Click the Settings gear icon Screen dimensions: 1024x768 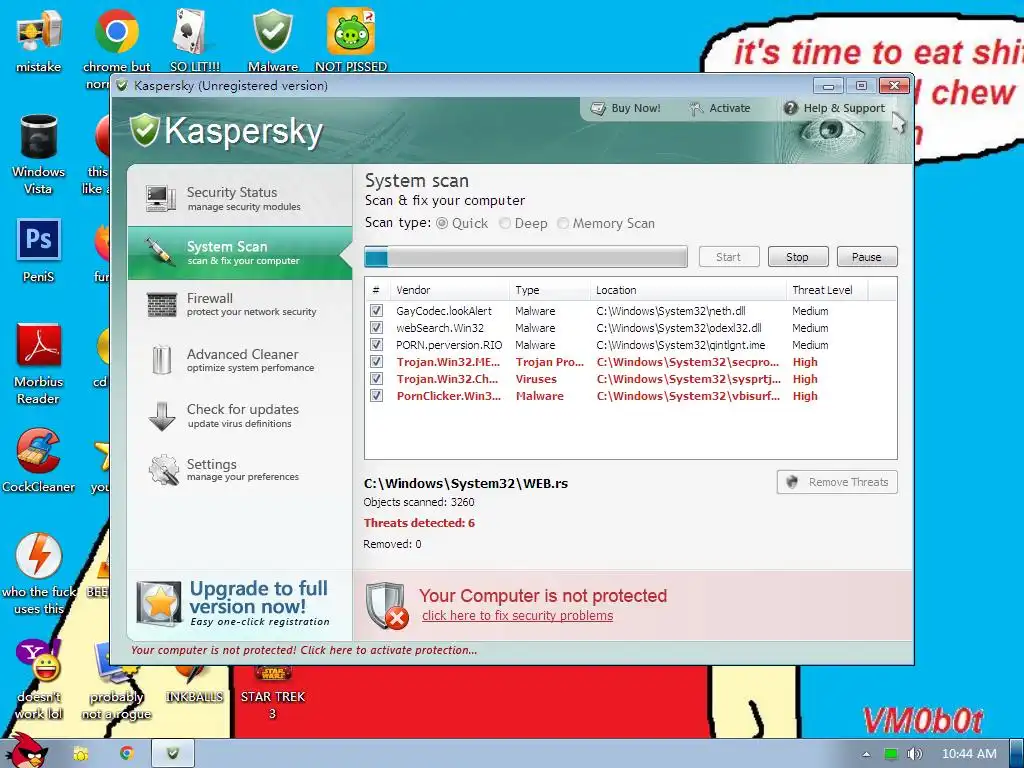coord(163,470)
